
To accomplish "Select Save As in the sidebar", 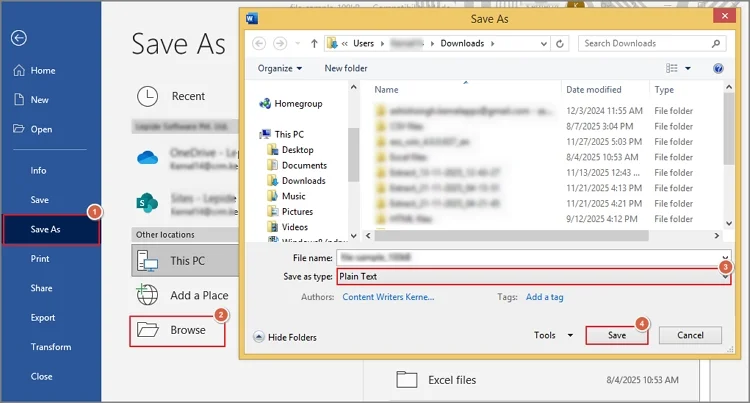I will 51,229.
